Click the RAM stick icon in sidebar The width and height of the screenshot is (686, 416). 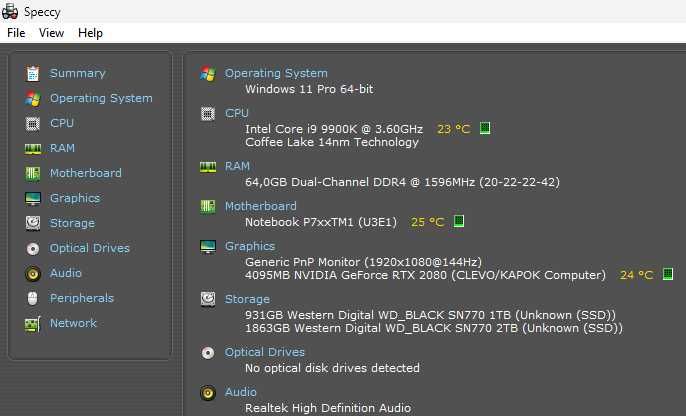tap(33, 149)
